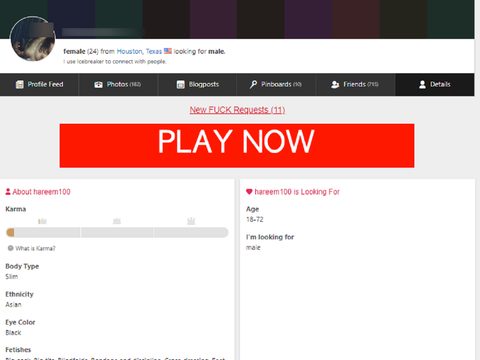Click the Karma progress bar
Image resolution: width=480 pixels, height=360 pixels.
[117, 232]
